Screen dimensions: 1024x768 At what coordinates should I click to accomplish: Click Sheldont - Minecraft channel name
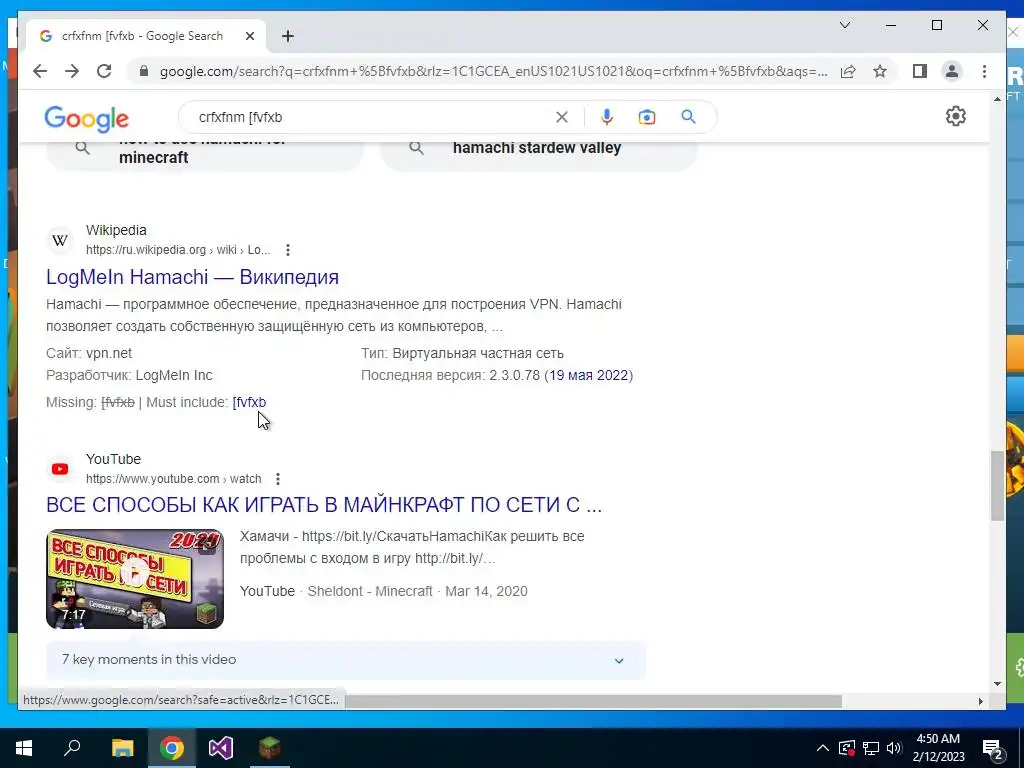pyautogui.click(x=370, y=591)
